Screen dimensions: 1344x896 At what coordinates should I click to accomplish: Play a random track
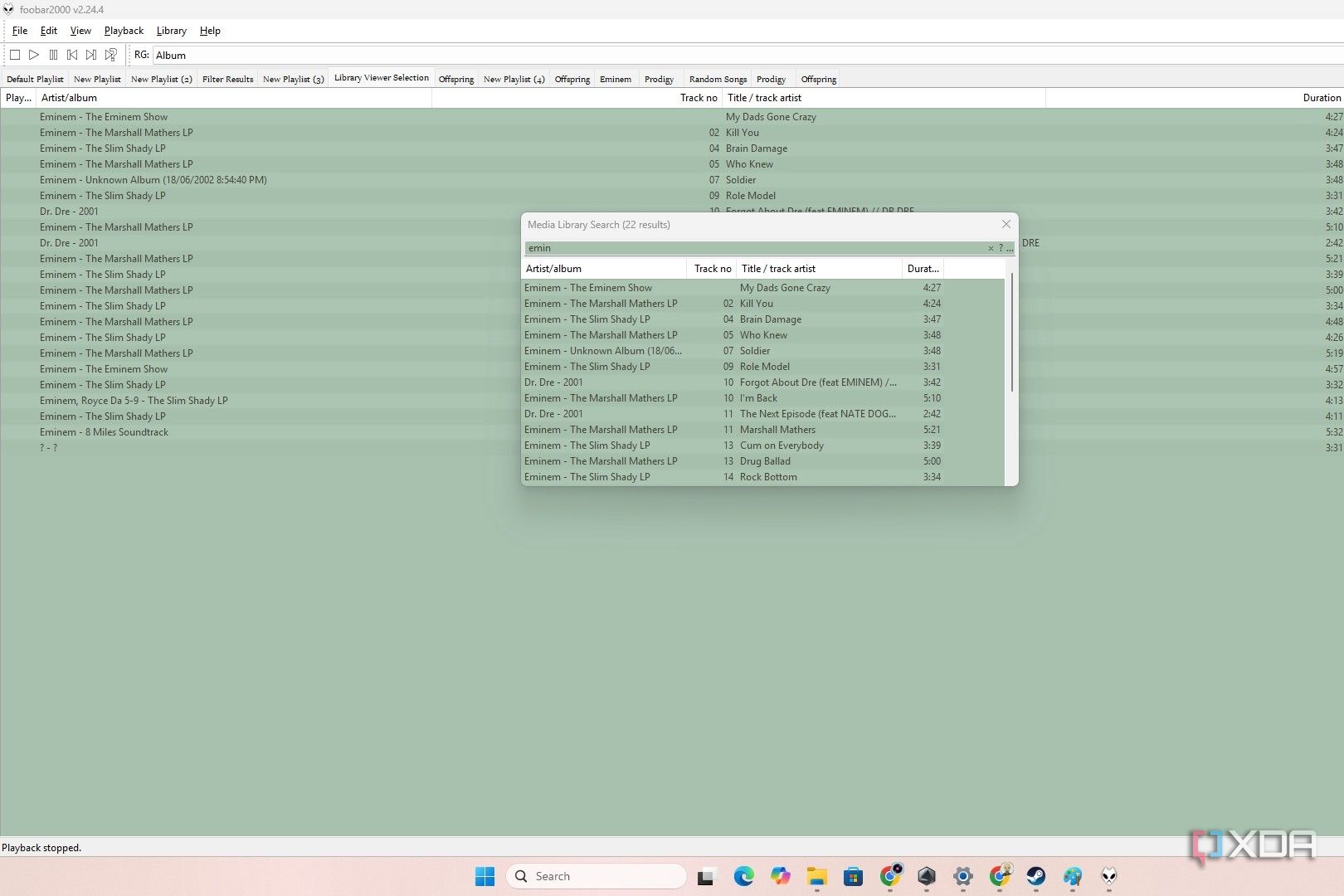(x=110, y=55)
